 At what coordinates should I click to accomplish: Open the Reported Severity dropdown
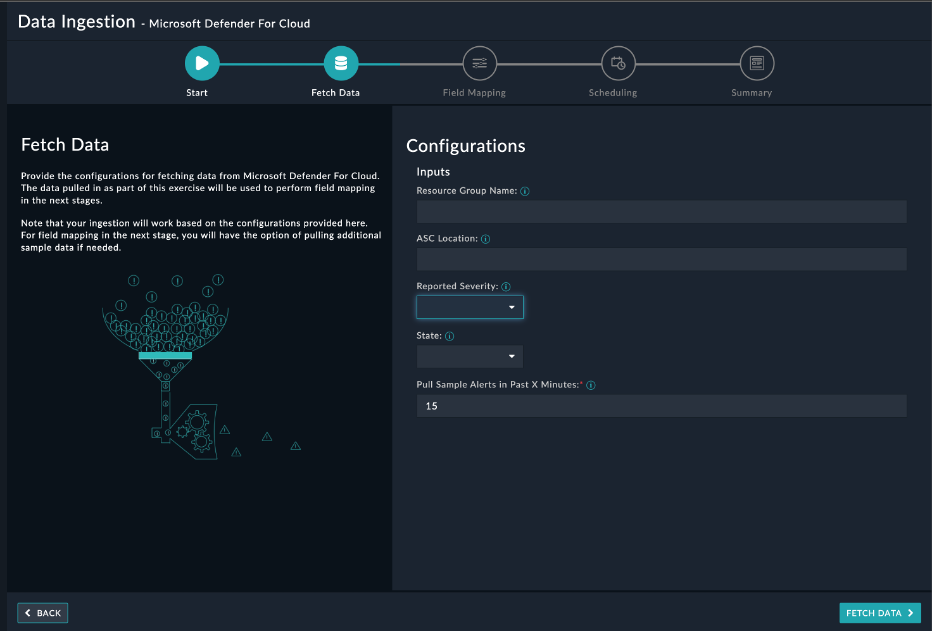470,307
